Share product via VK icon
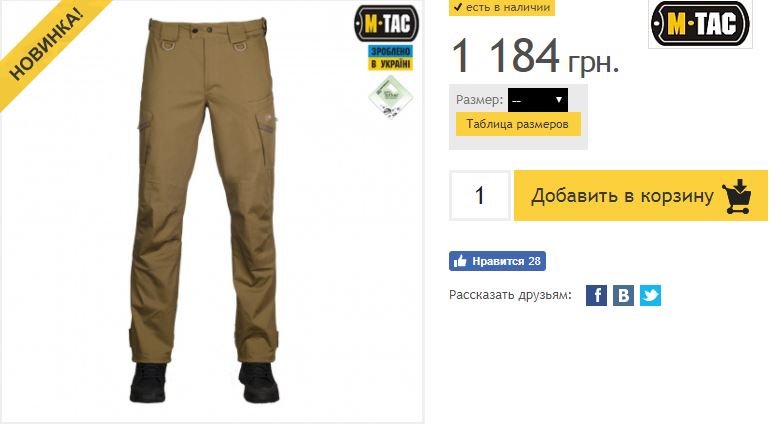The image size is (779, 425). point(623,295)
